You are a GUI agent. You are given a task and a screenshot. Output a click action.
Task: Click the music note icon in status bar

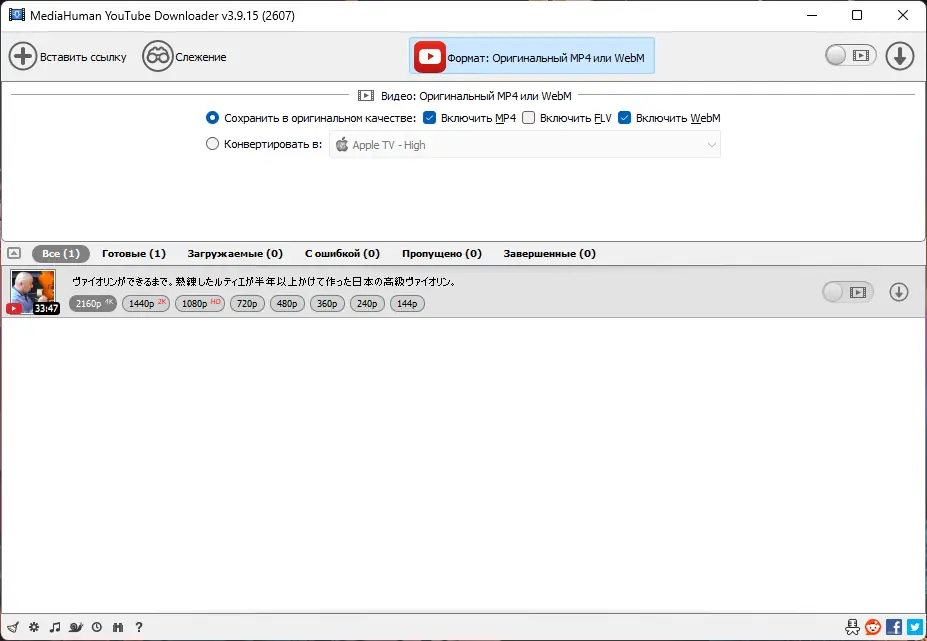(55, 627)
